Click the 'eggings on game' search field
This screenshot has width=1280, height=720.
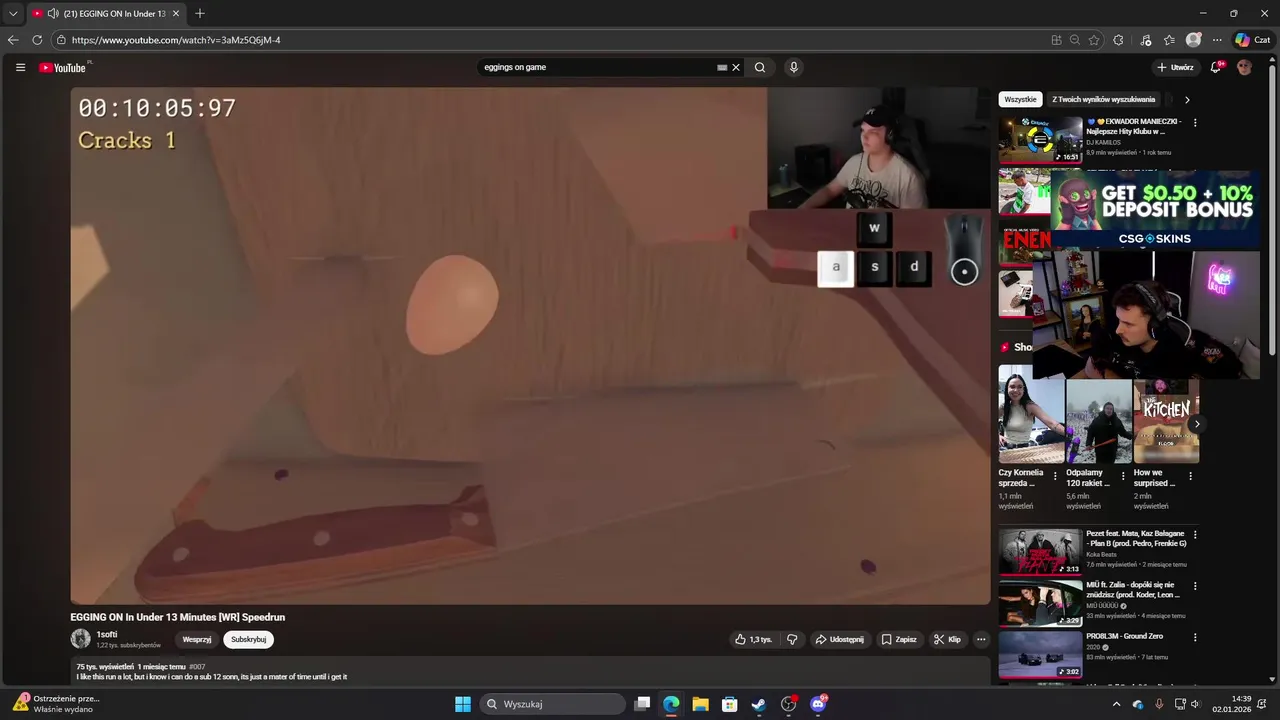[x=597, y=67]
